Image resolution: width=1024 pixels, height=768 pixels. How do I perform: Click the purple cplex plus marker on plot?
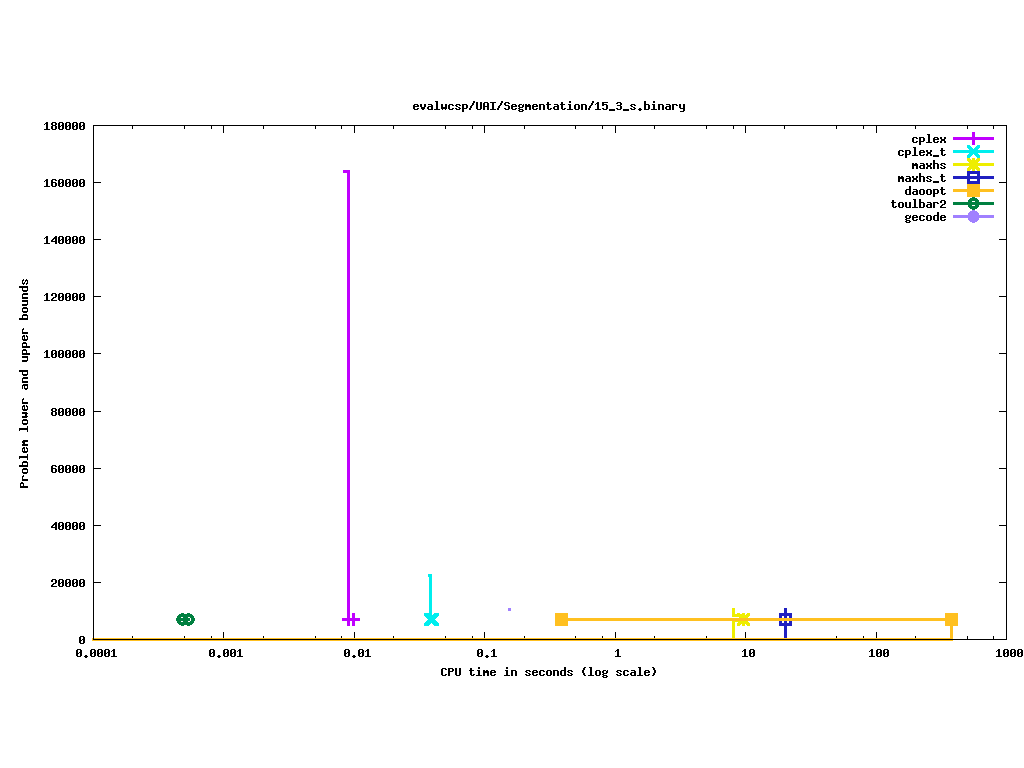[x=351, y=619]
